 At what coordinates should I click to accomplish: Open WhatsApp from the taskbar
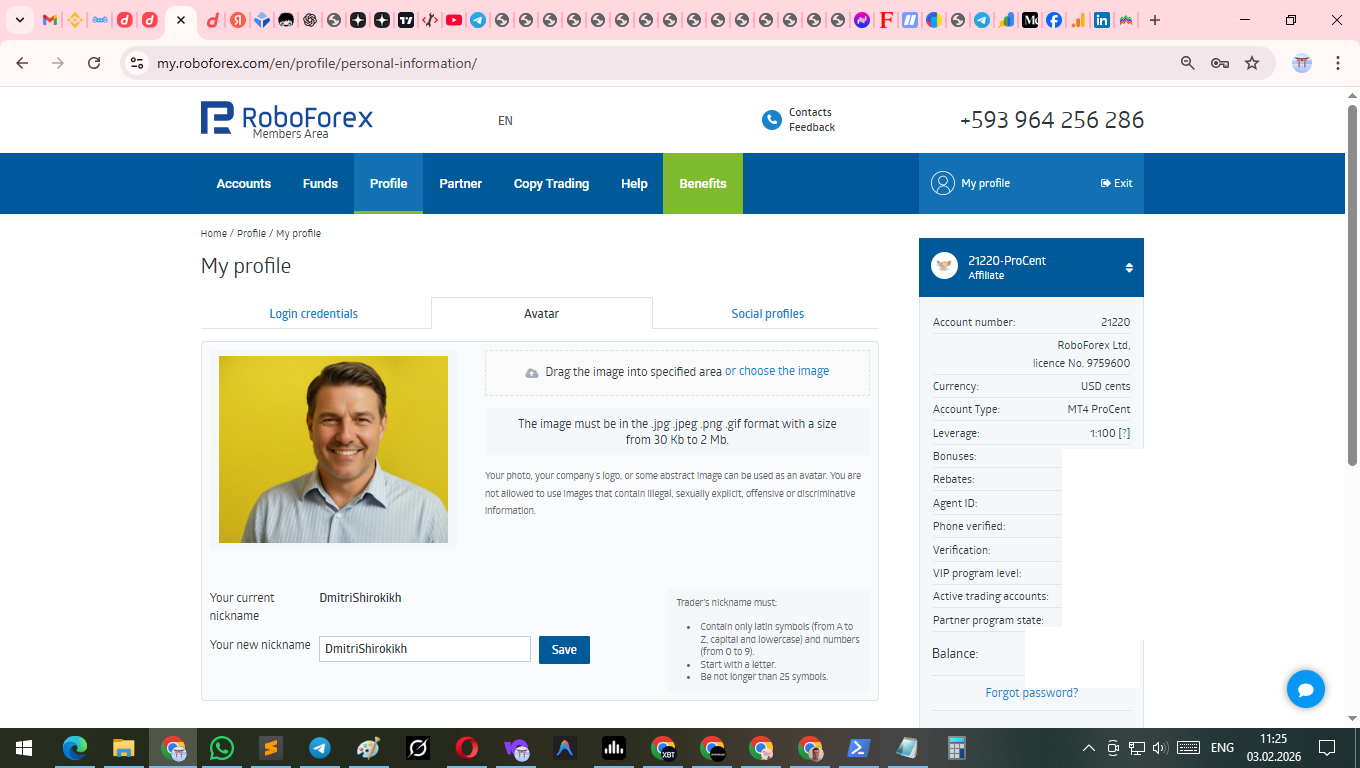[222, 747]
